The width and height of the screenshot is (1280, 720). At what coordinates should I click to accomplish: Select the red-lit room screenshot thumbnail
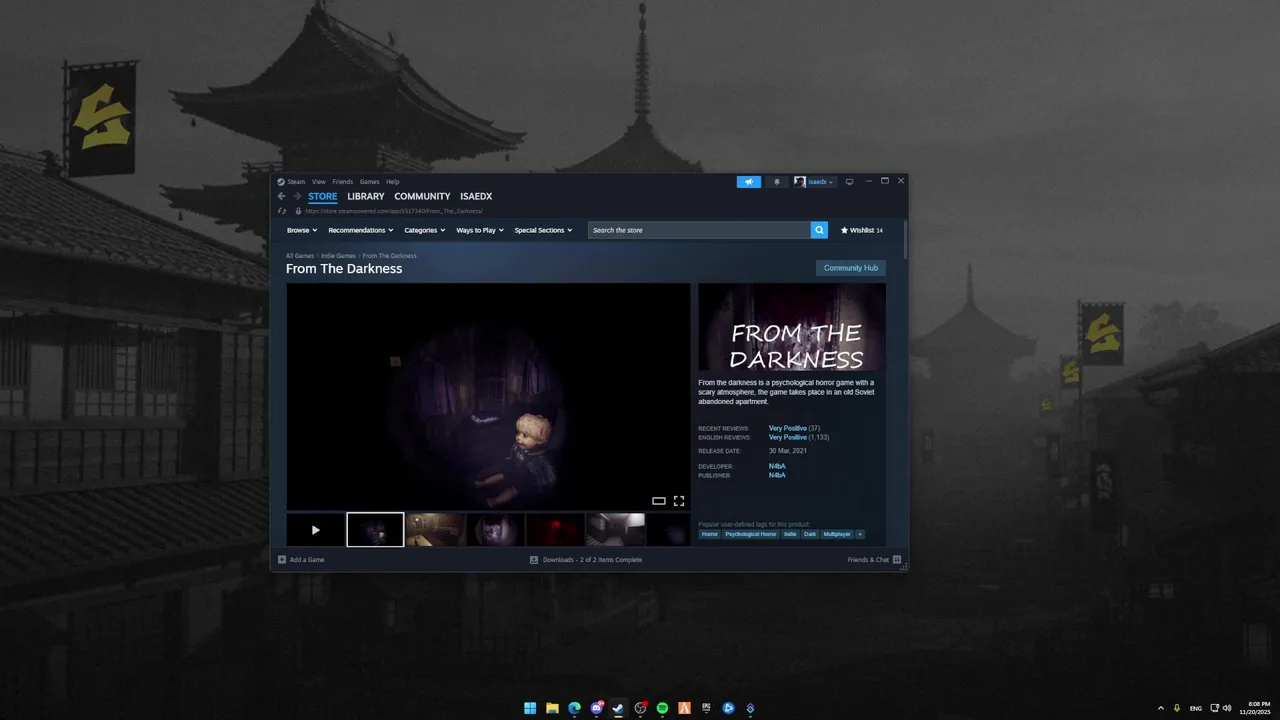pos(555,530)
